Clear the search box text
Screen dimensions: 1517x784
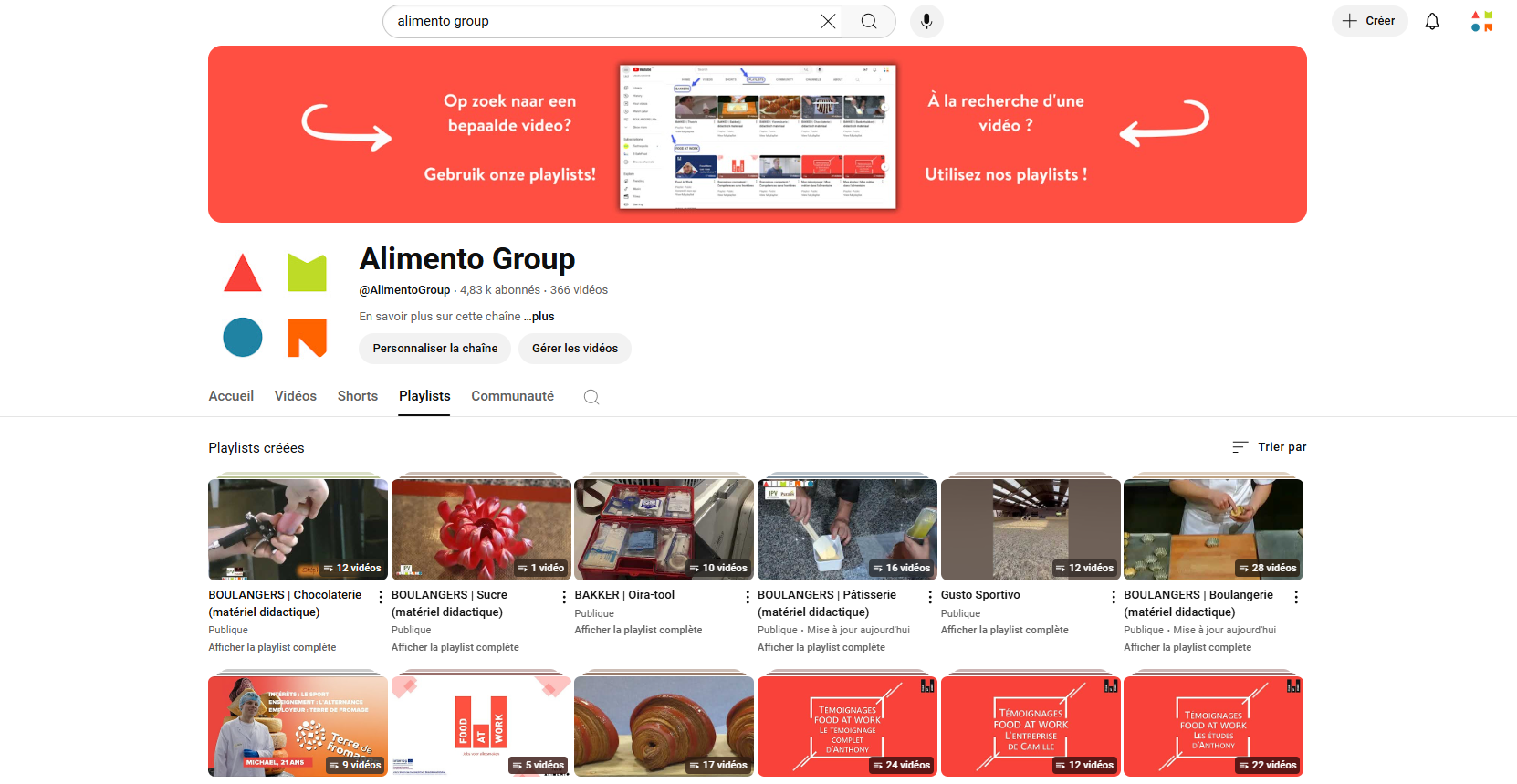(827, 21)
